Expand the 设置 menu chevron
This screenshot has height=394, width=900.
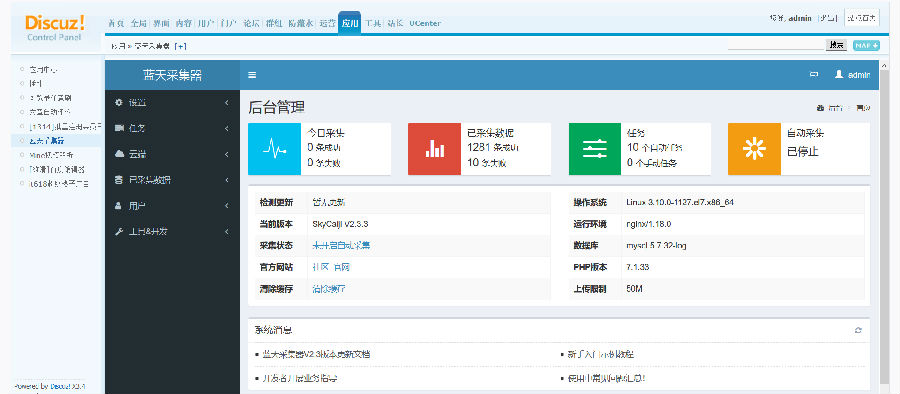[x=227, y=102]
